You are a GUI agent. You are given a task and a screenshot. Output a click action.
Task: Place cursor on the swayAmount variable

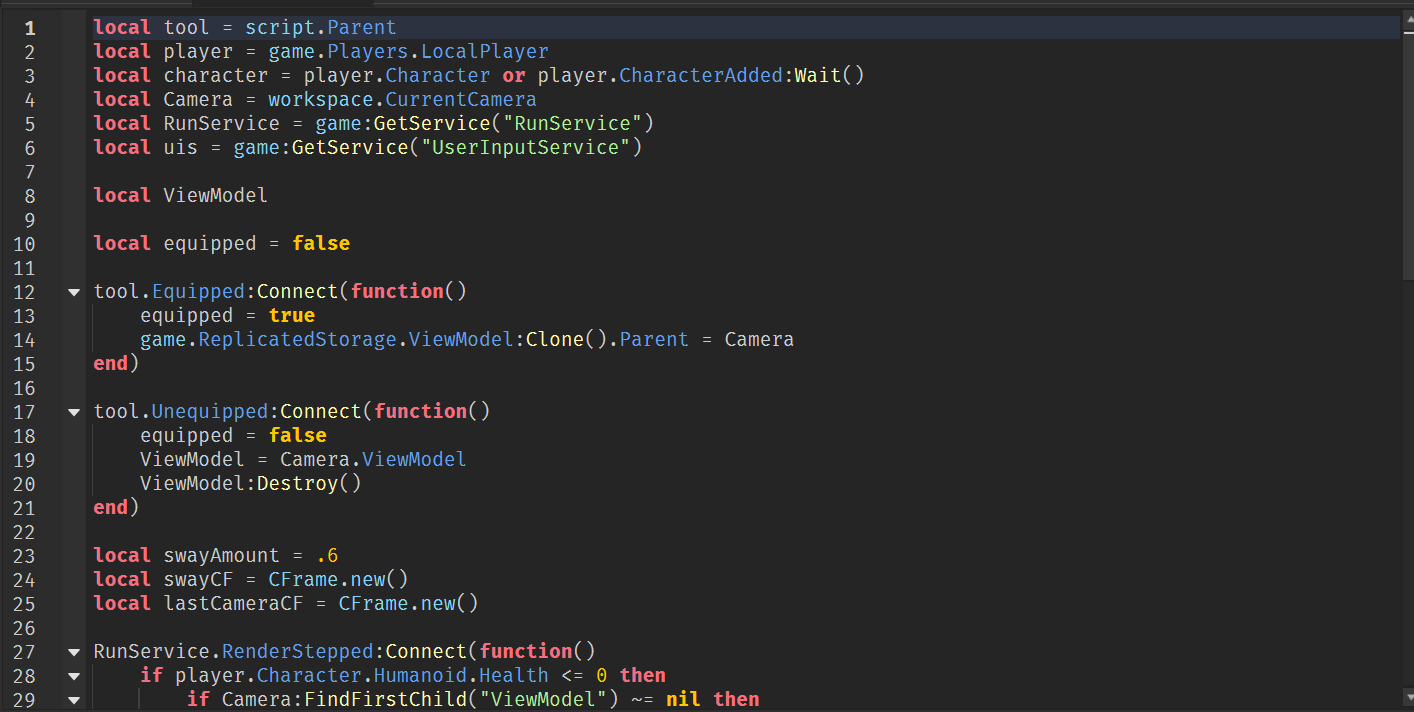pos(221,555)
